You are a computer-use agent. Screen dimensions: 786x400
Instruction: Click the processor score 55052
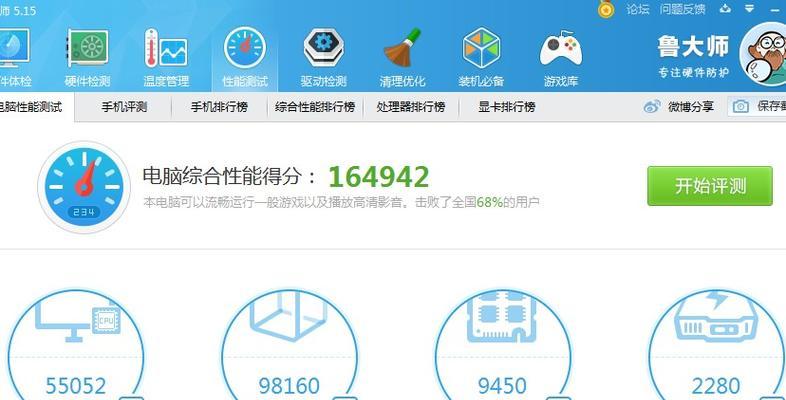pyautogui.click(x=76, y=386)
